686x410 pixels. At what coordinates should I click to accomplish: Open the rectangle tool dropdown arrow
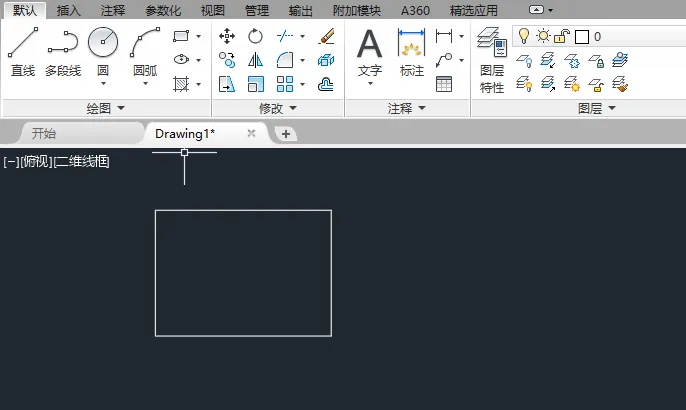(199, 36)
